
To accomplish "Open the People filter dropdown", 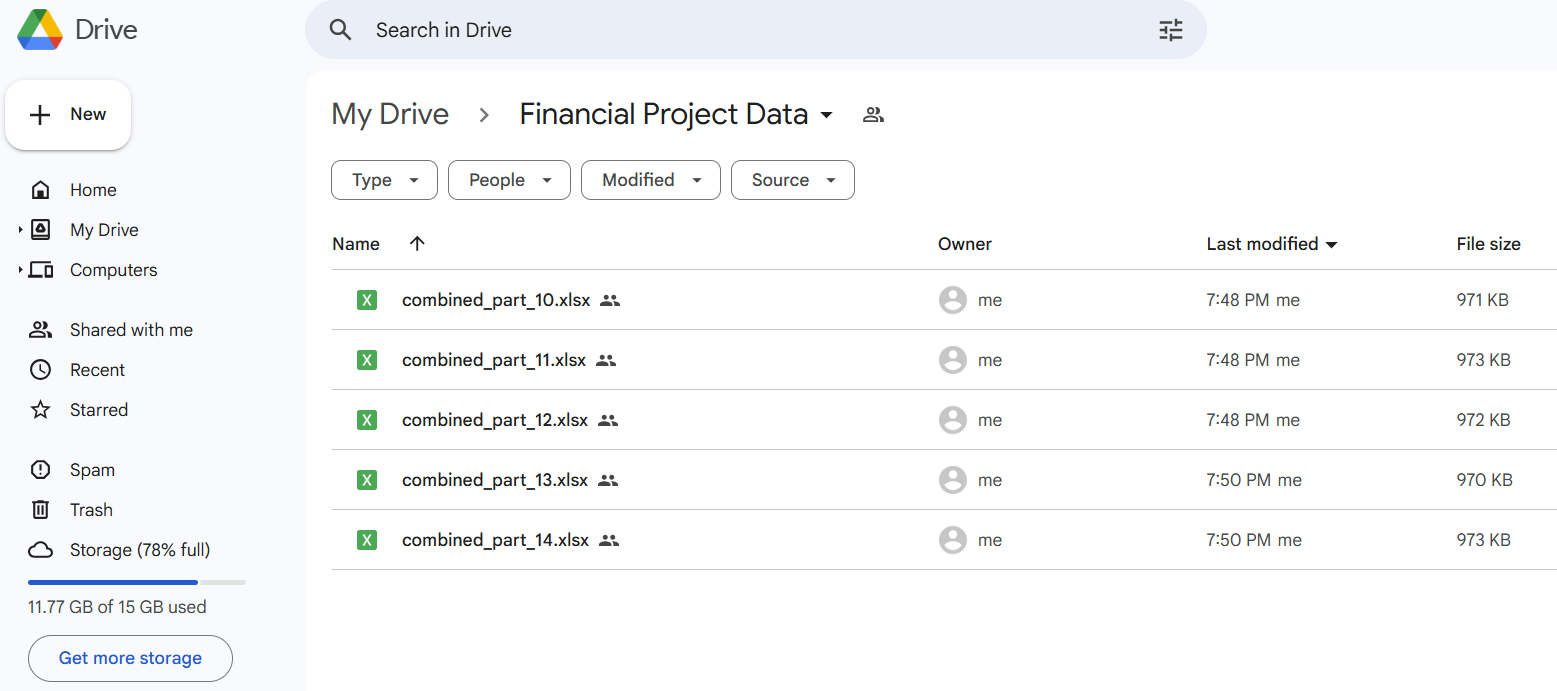I will tap(509, 180).
